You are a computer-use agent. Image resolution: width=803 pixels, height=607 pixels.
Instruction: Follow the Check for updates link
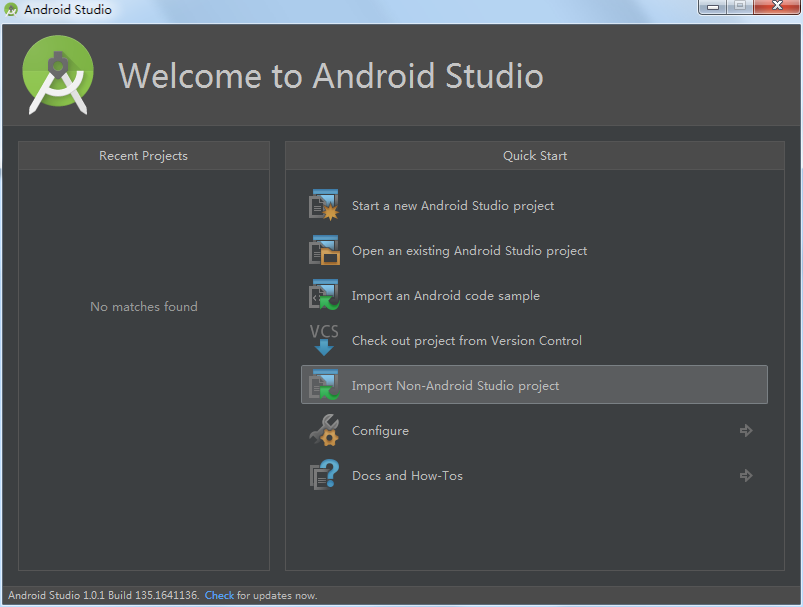pos(219,595)
